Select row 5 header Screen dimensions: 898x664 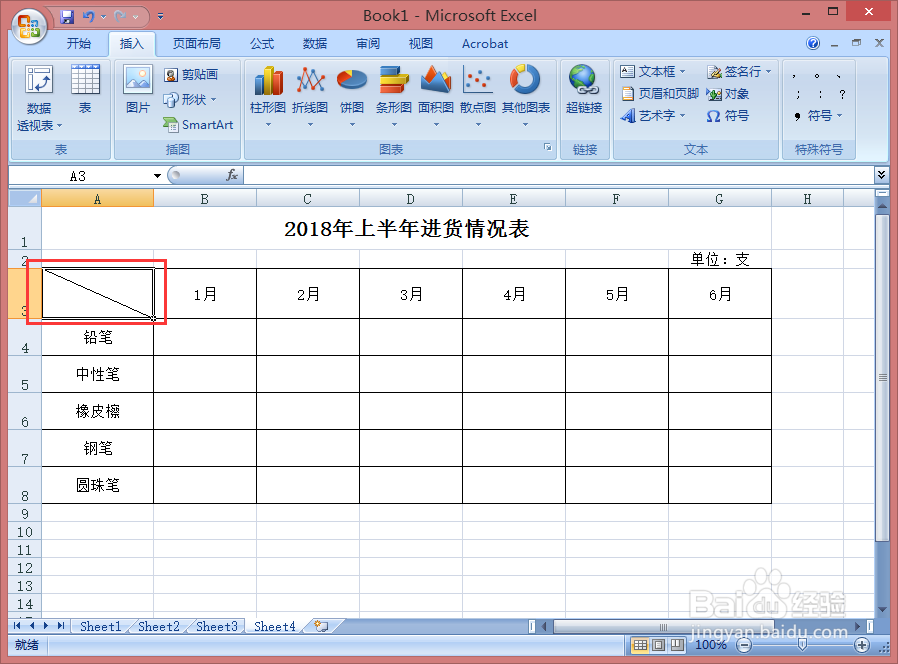pos(25,374)
